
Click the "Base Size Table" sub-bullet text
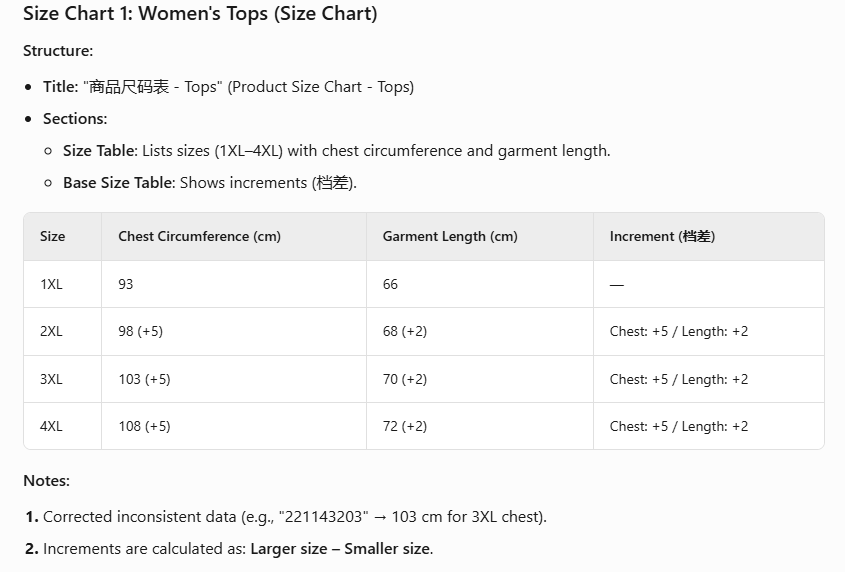click(210, 183)
